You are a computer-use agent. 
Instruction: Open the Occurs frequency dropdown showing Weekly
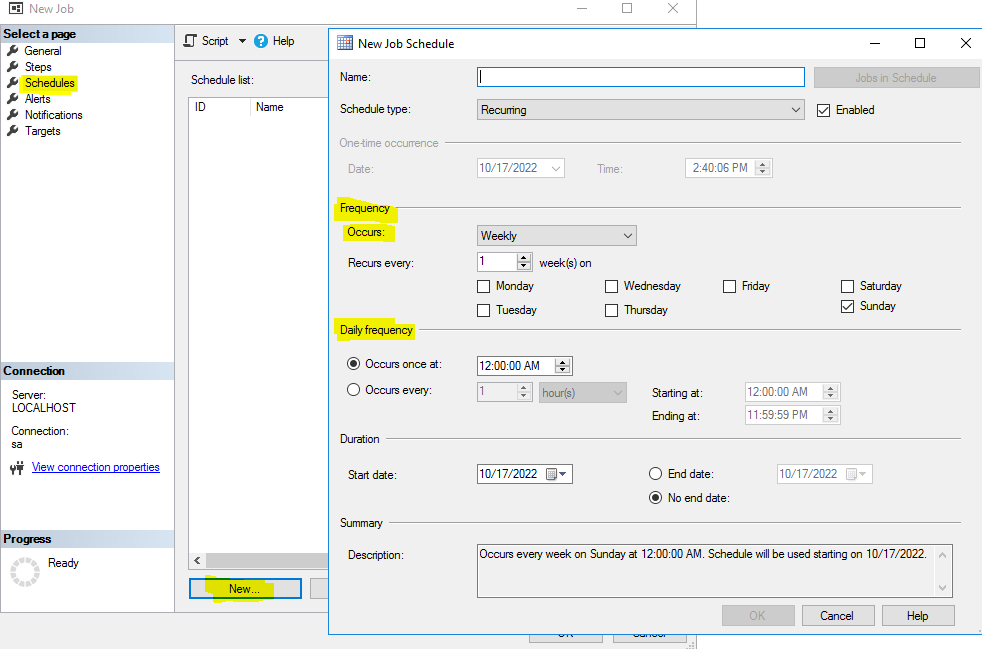coord(557,236)
